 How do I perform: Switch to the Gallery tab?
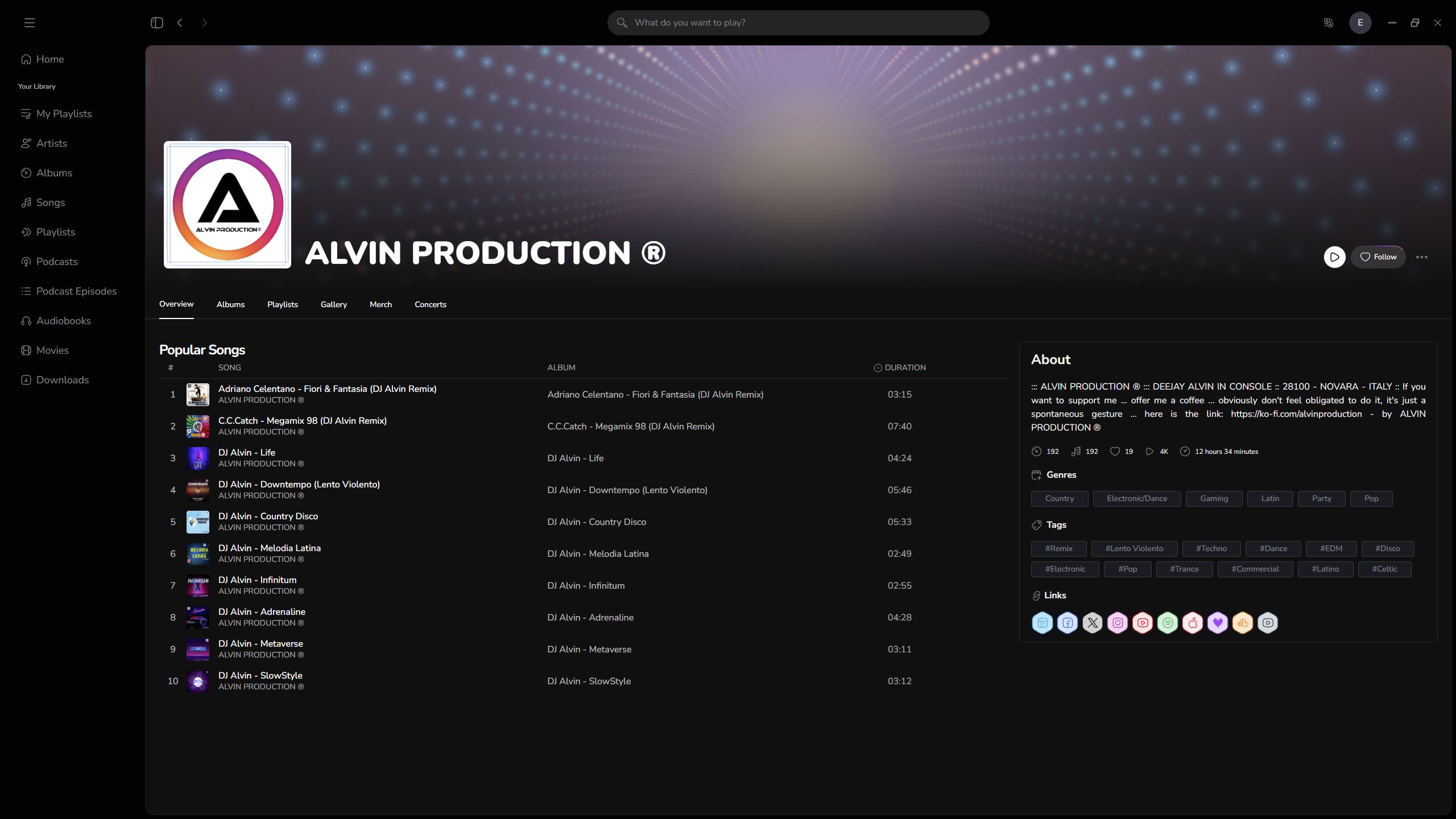(x=334, y=304)
